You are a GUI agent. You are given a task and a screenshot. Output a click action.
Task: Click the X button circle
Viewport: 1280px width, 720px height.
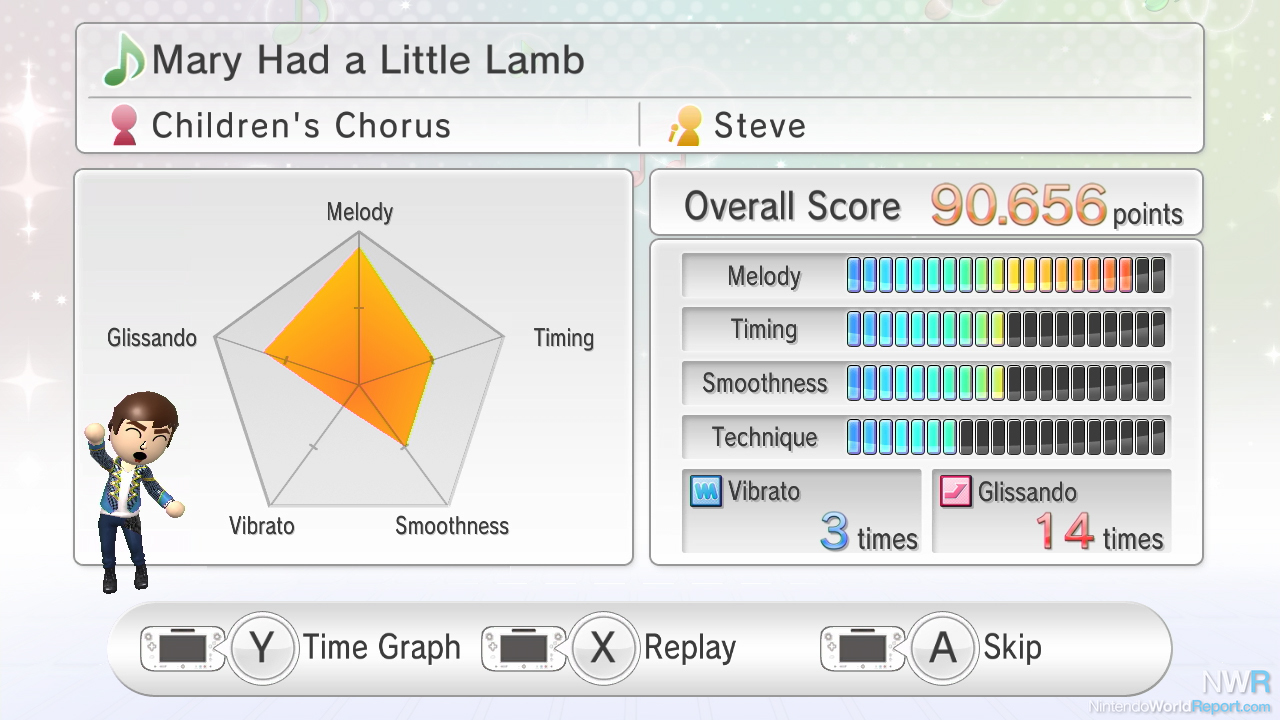click(x=602, y=648)
